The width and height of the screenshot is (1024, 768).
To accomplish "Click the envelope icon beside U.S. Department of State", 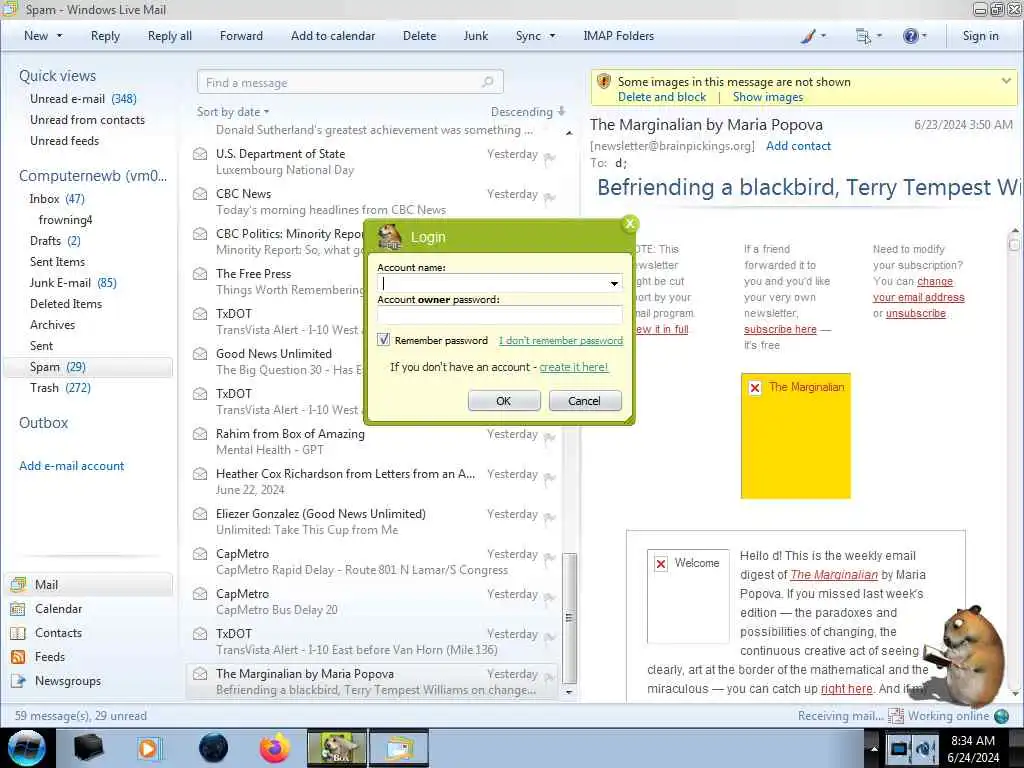I will (200, 154).
